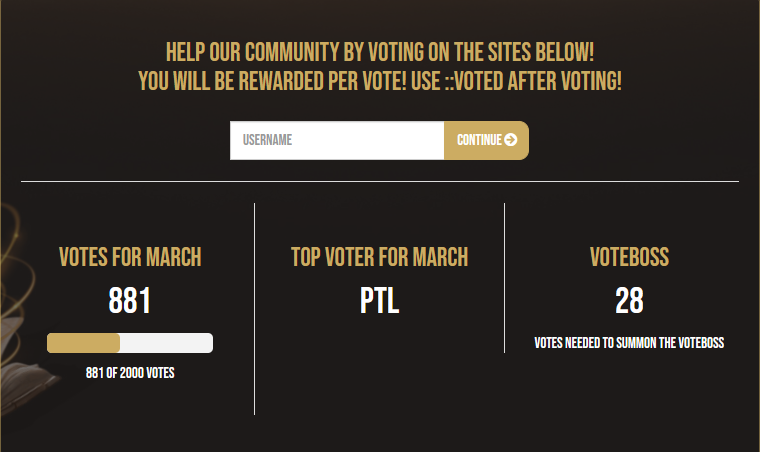Click the votes progress bar

[130, 343]
